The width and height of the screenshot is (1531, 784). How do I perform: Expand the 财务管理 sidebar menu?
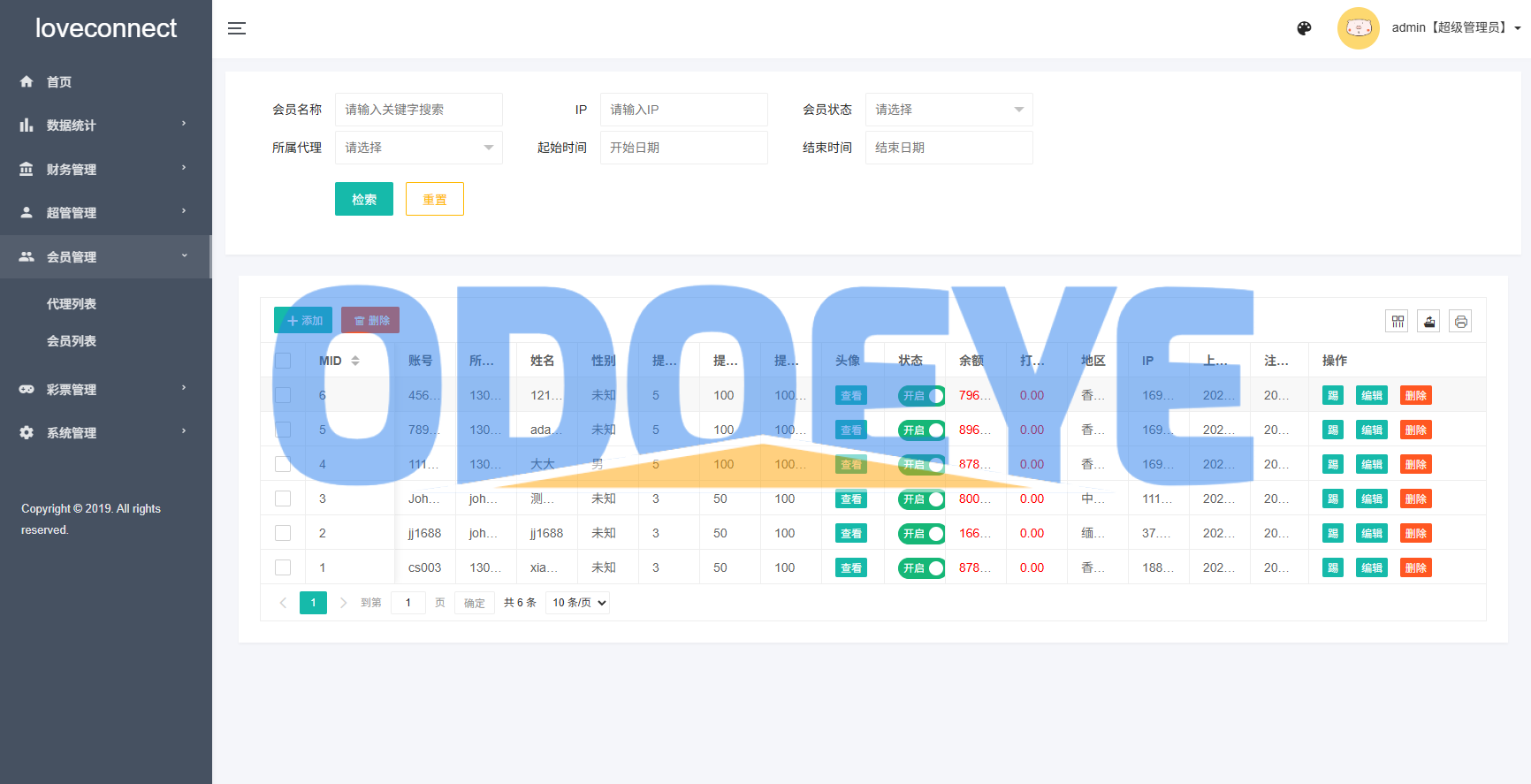tap(104, 169)
